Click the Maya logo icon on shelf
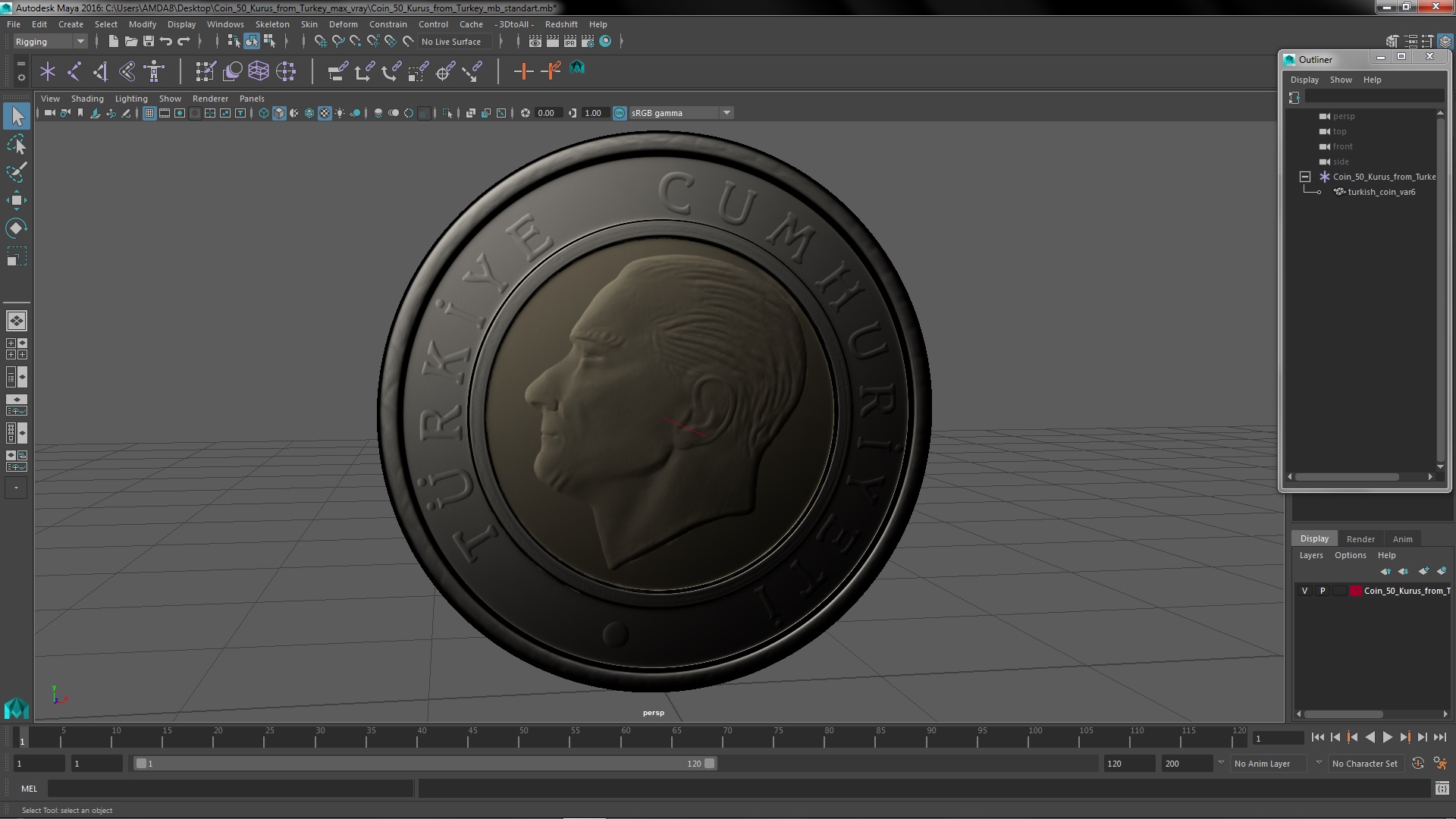 coord(577,68)
